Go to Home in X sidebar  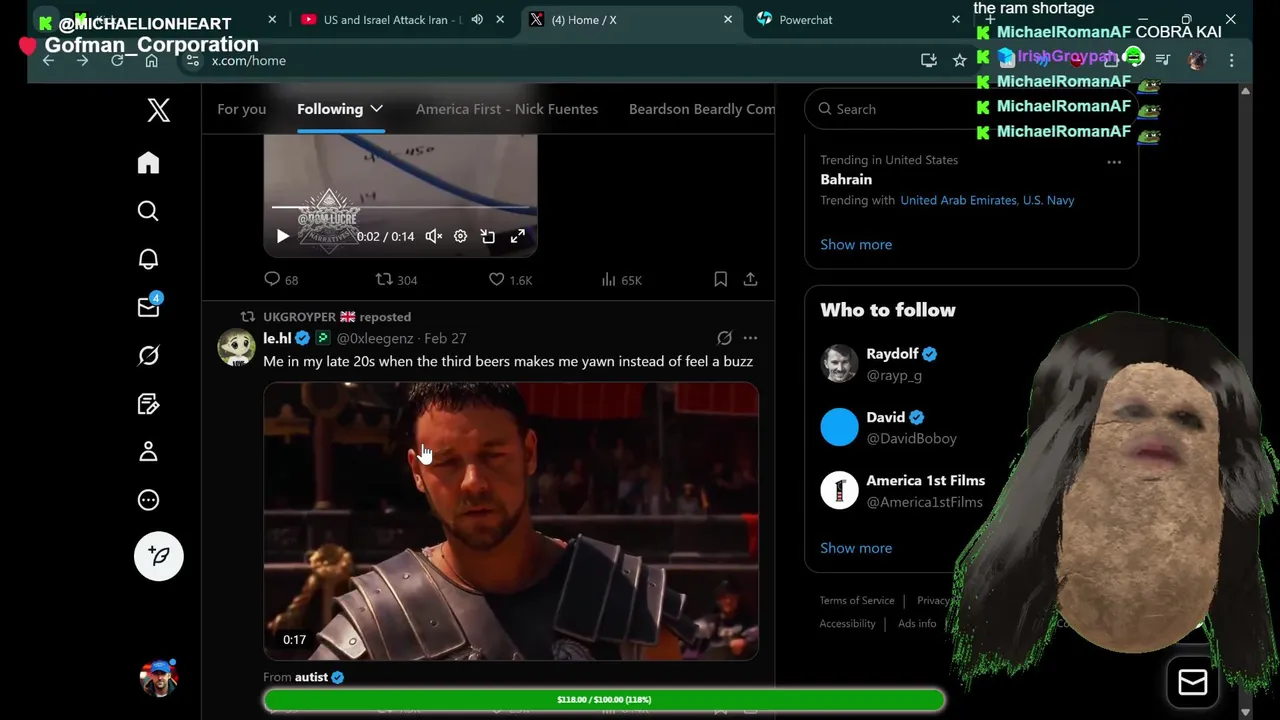[x=148, y=163]
